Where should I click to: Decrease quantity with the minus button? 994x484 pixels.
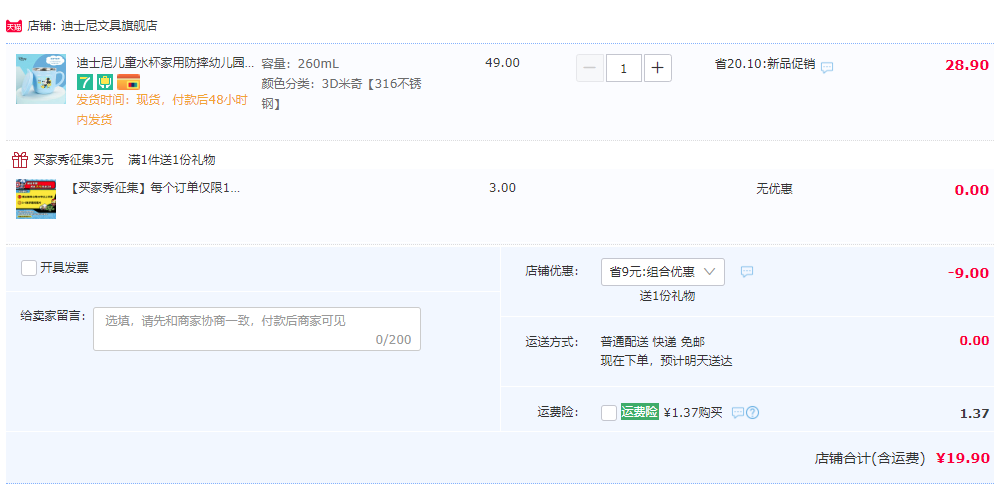click(x=590, y=68)
